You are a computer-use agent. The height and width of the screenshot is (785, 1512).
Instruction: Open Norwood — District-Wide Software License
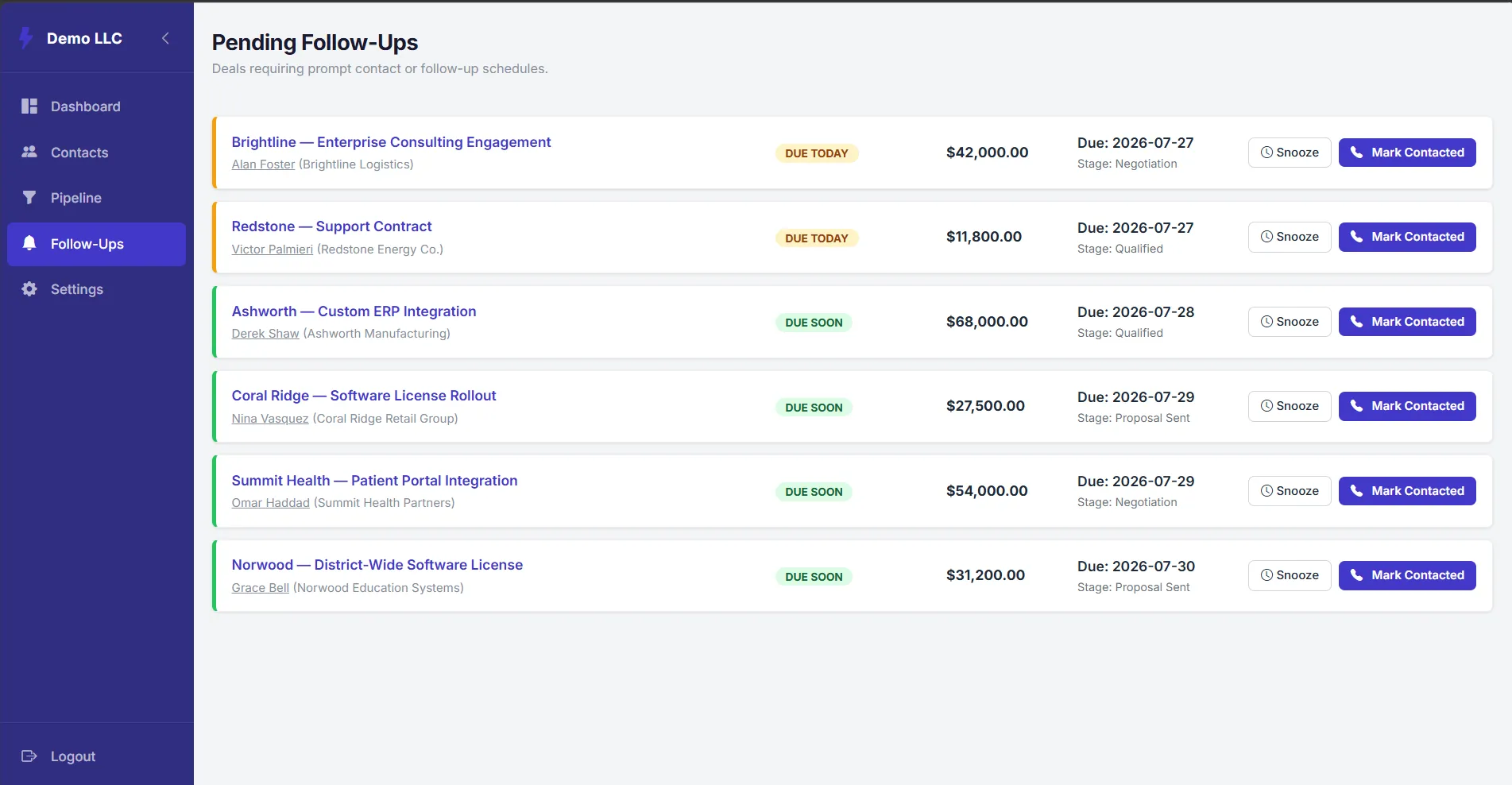[x=377, y=565]
